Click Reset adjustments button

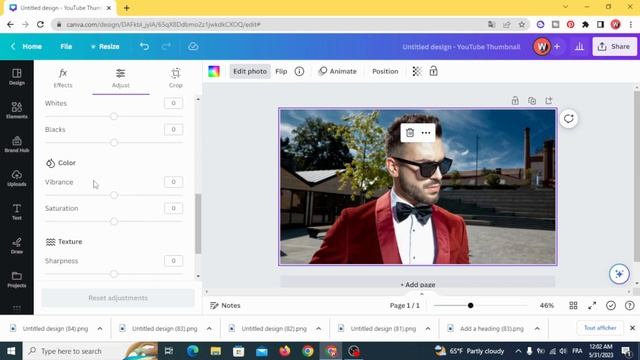118,298
